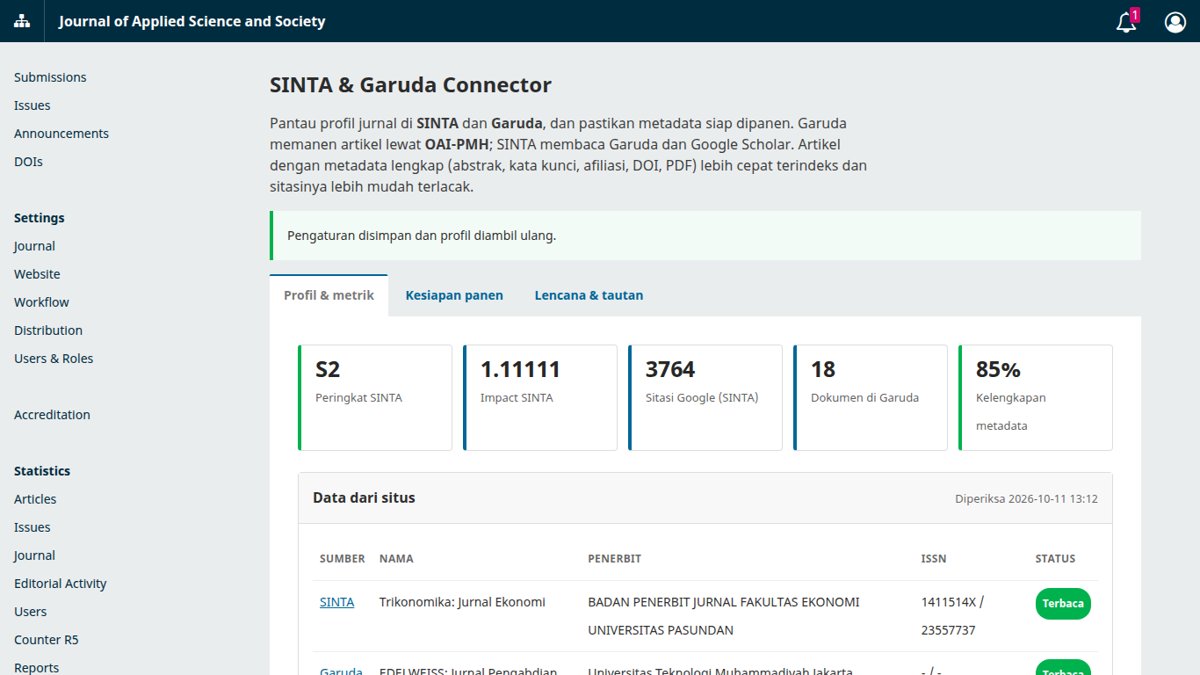Click the 85% Kelengkapan metadata card

point(1035,398)
